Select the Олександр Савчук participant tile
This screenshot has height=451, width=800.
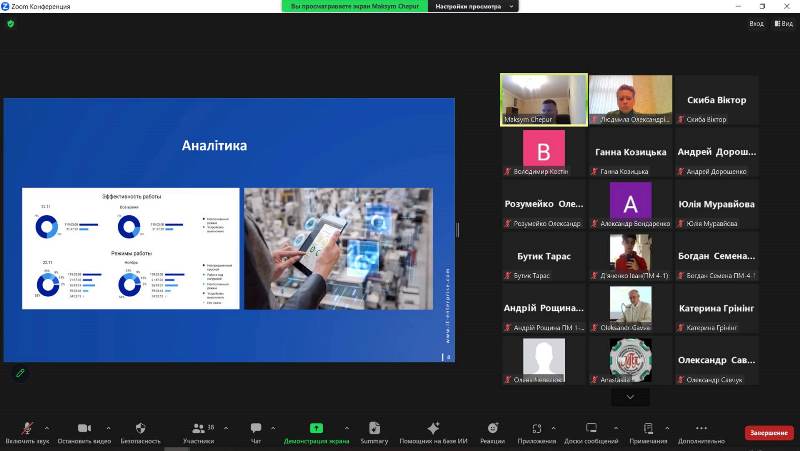(716, 360)
